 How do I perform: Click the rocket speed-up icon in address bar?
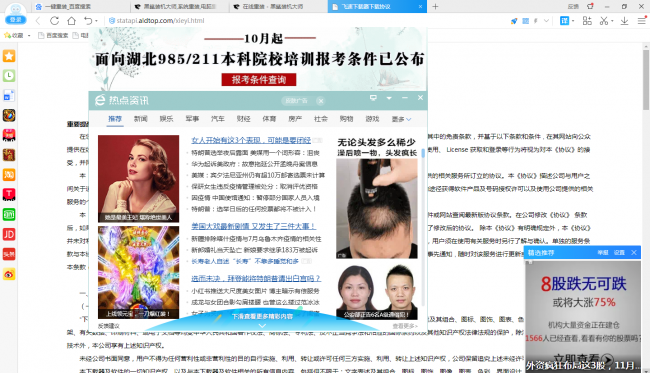[514, 21]
